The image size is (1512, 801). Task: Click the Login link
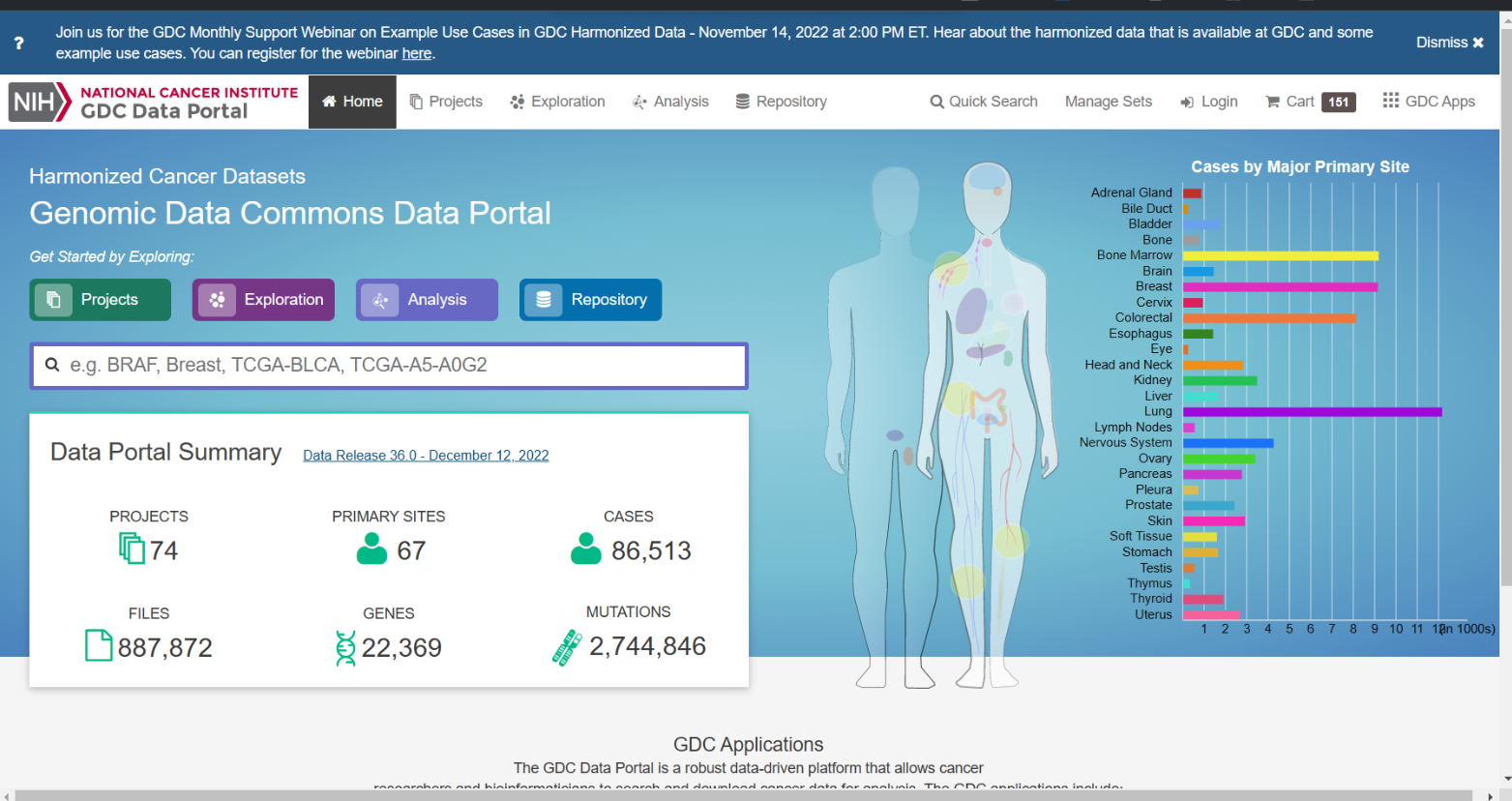click(x=1209, y=102)
